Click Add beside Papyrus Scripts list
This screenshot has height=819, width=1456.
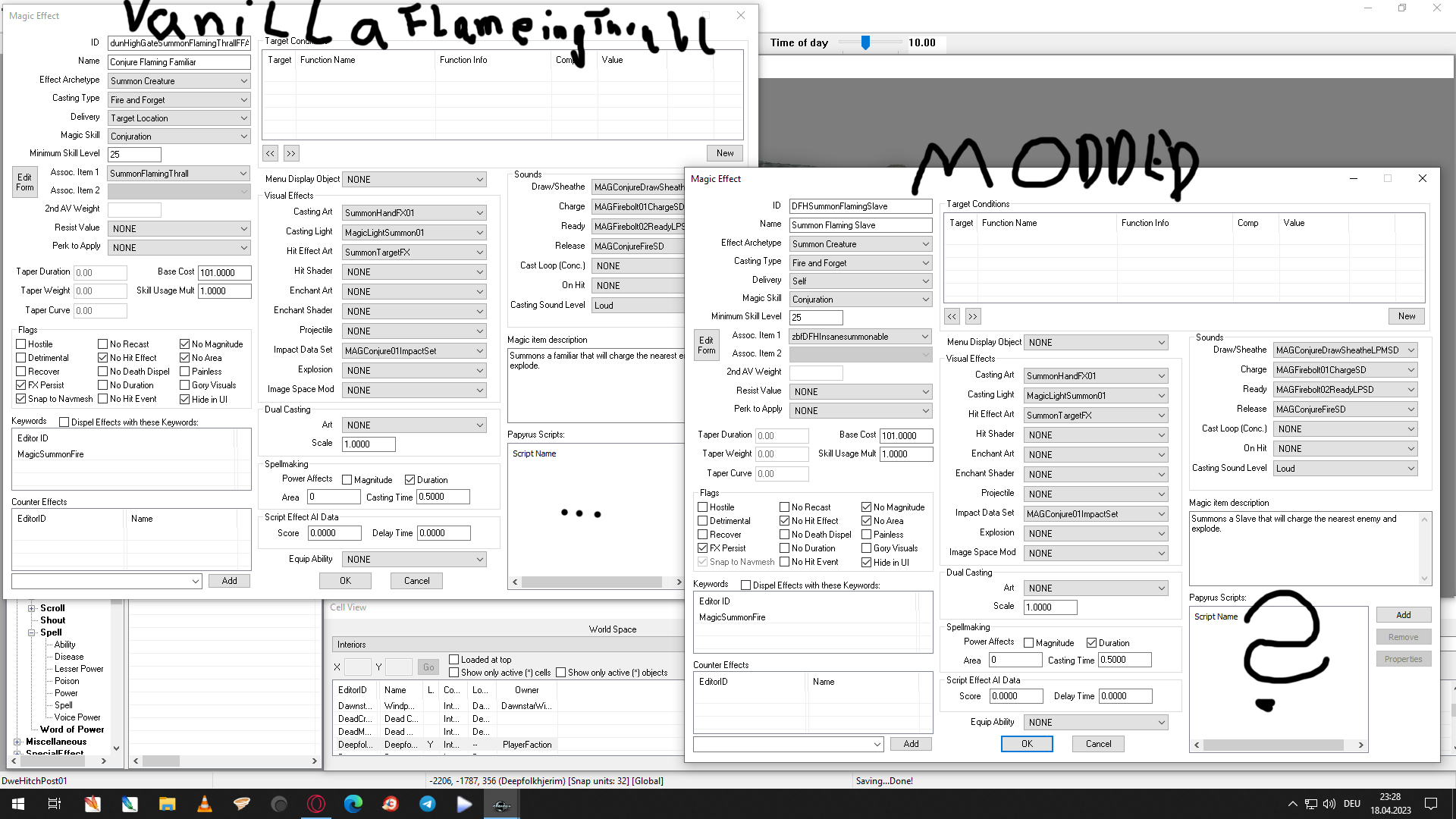click(1404, 615)
